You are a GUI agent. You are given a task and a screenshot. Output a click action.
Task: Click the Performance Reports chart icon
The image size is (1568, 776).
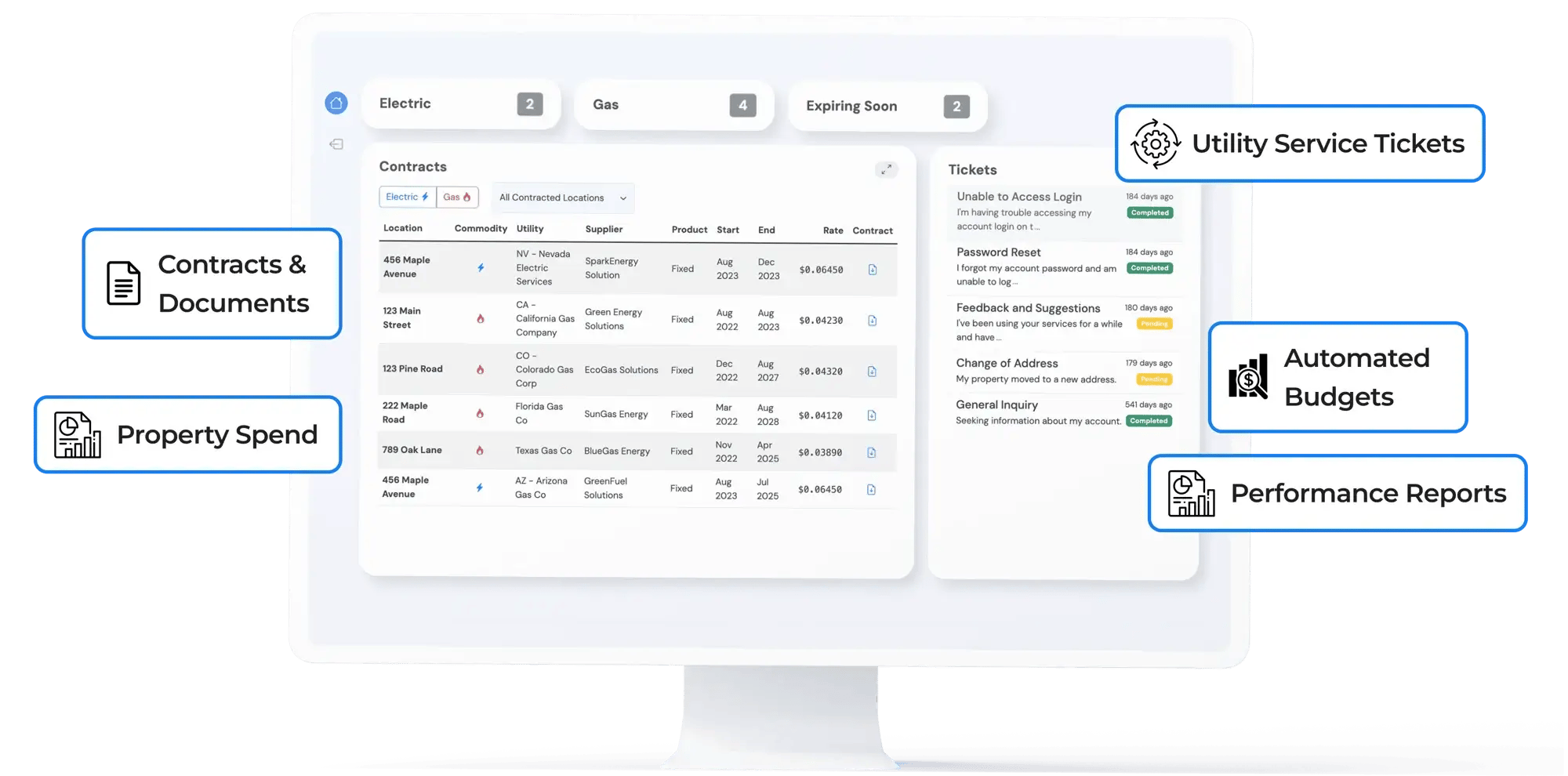(x=1191, y=494)
